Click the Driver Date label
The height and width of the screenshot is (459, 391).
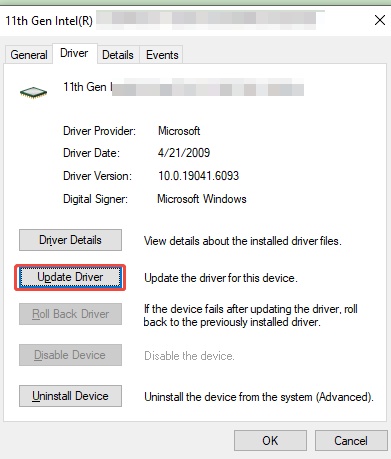(91, 153)
